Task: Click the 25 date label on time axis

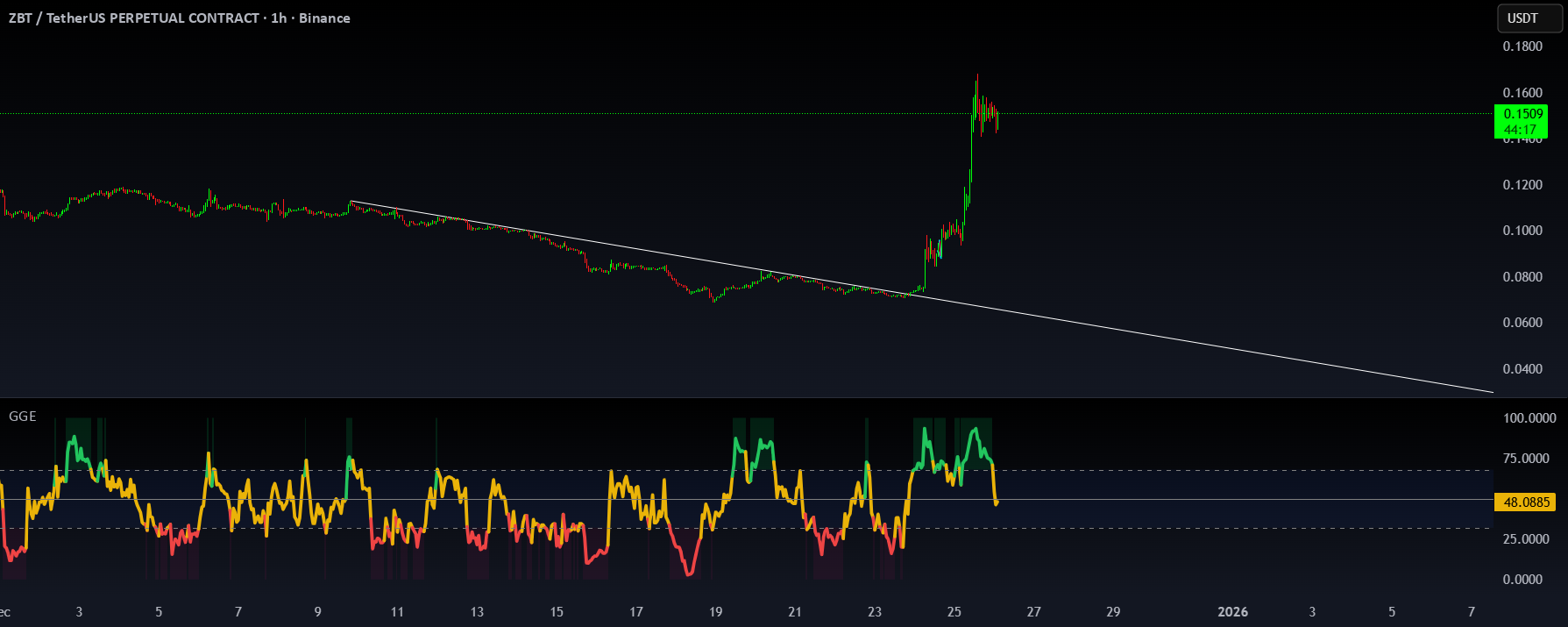Action: pyautogui.click(x=954, y=612)
